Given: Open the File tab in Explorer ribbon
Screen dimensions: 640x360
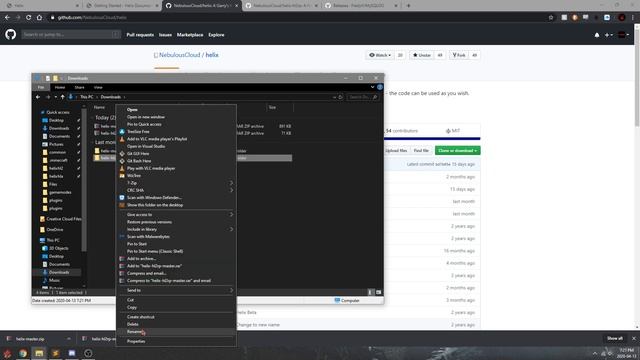Looking at the screenshot, I should tap(41, 87).
